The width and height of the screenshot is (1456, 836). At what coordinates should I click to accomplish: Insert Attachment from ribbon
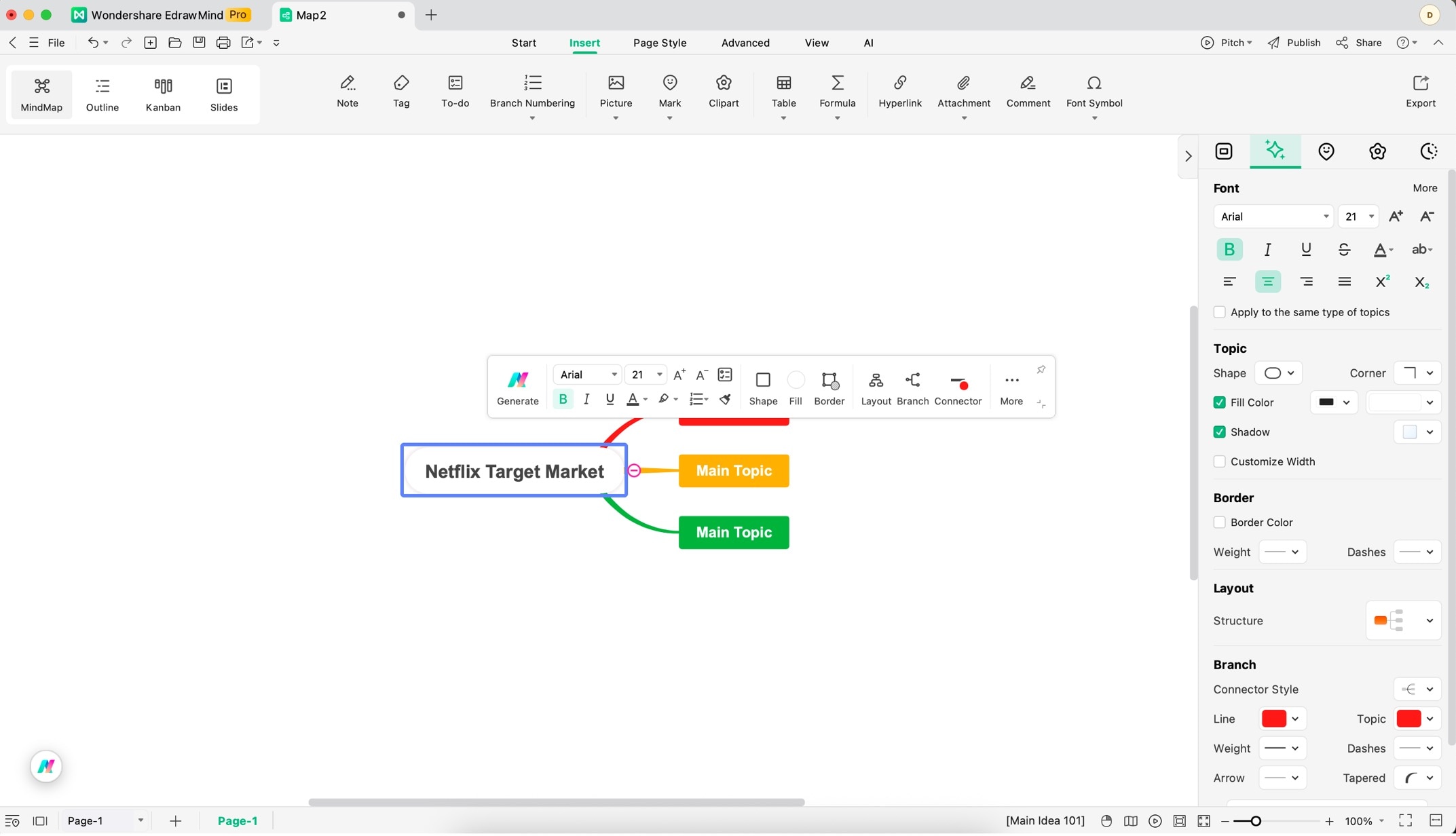pos(963,91)
